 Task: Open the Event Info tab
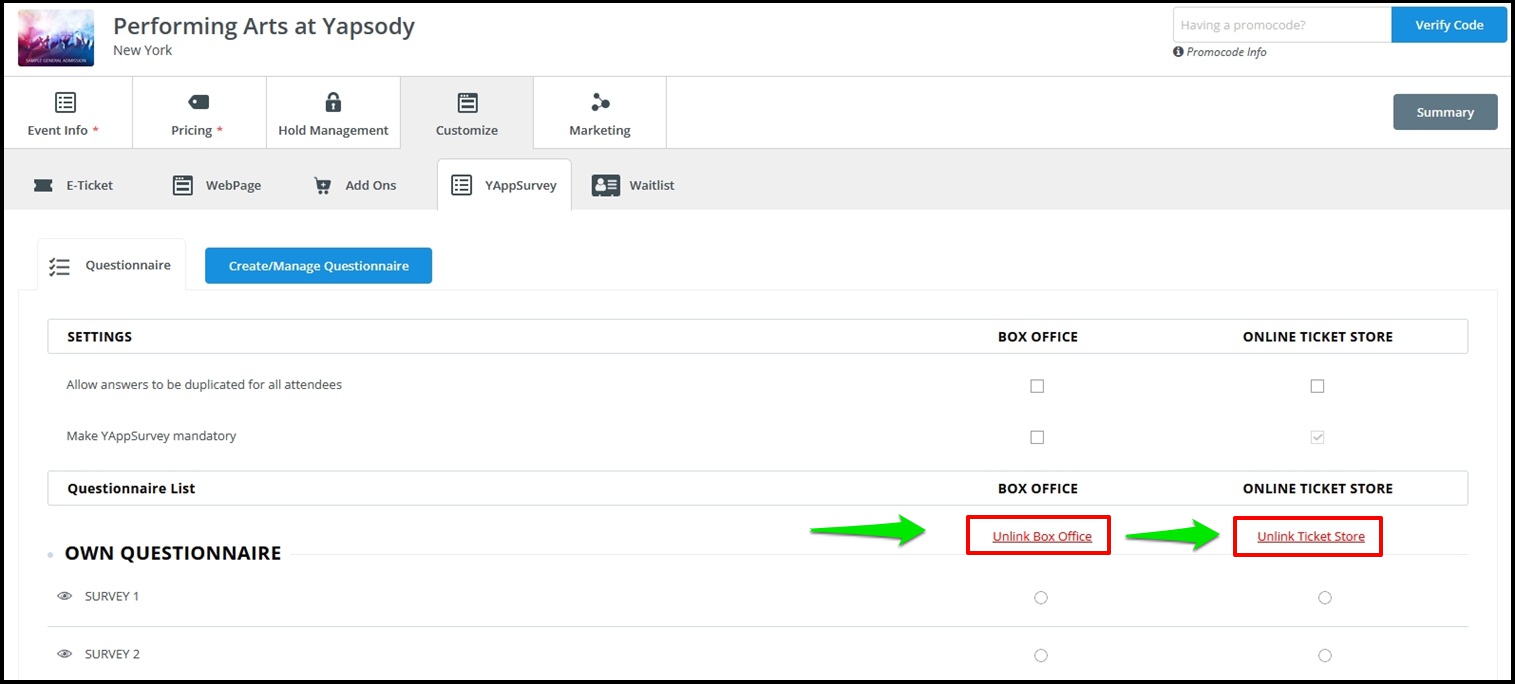[66, 113]
